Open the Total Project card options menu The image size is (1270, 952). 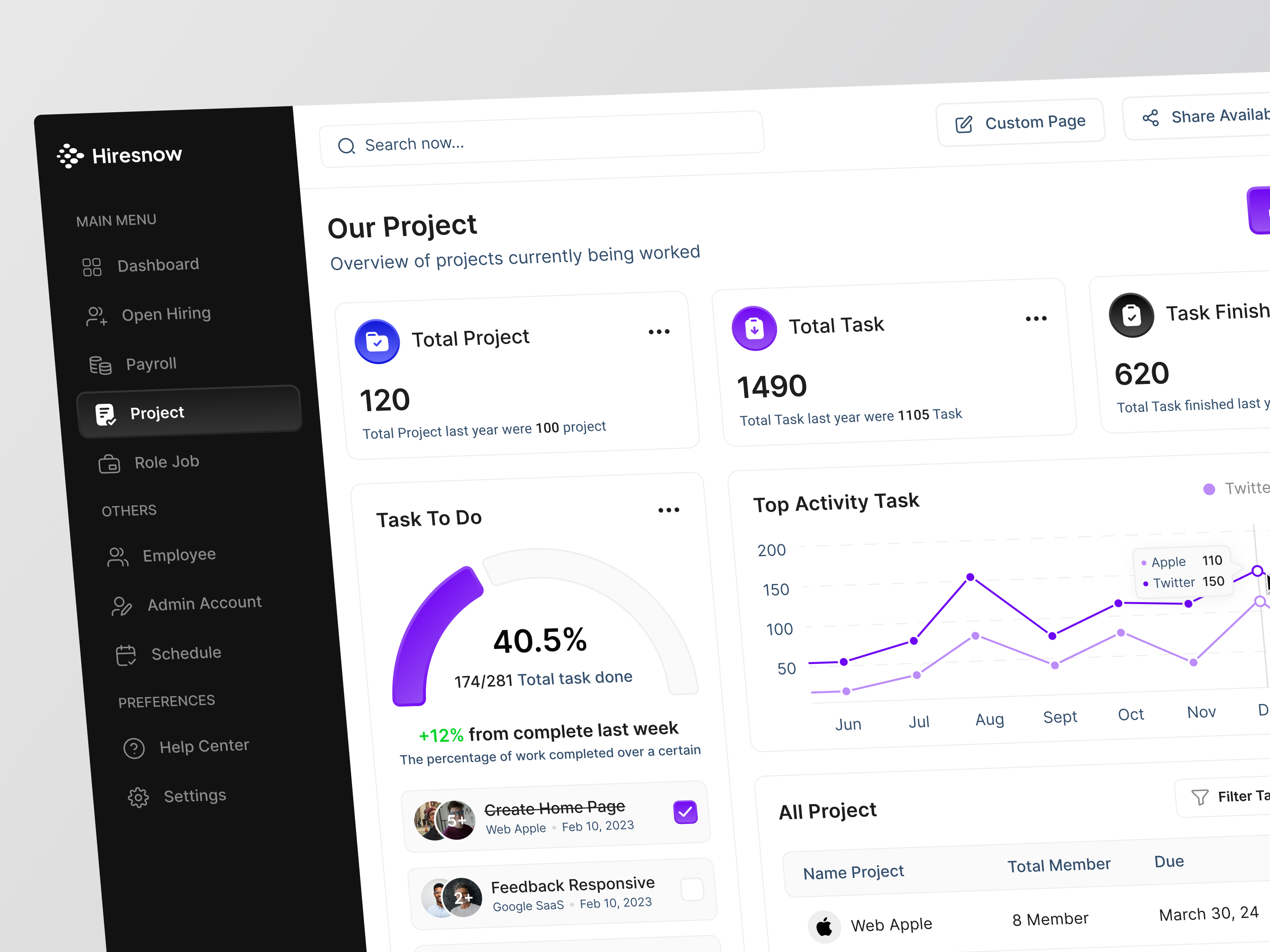tap(658, 331)
